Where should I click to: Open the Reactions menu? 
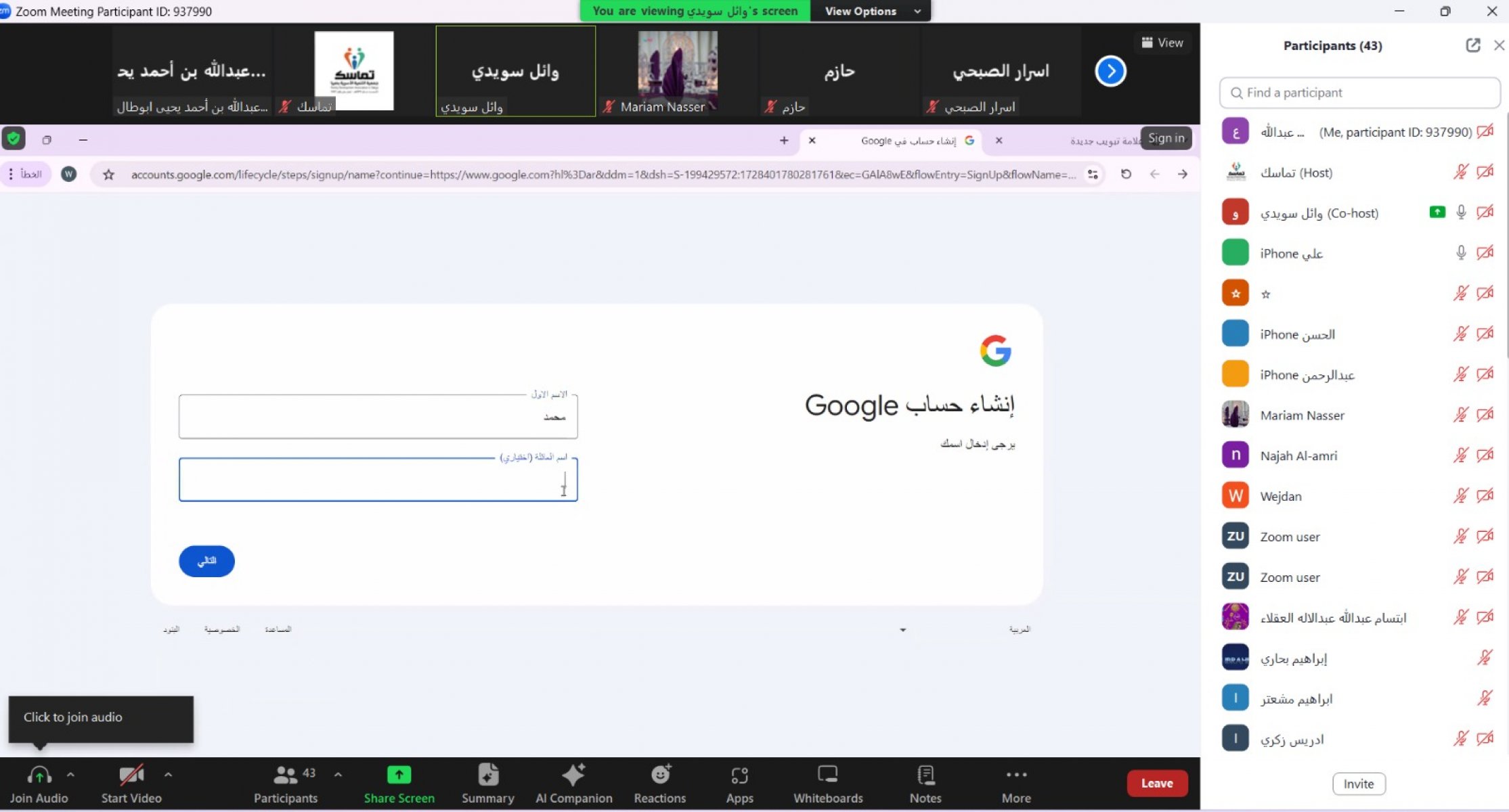click(660, 784)
